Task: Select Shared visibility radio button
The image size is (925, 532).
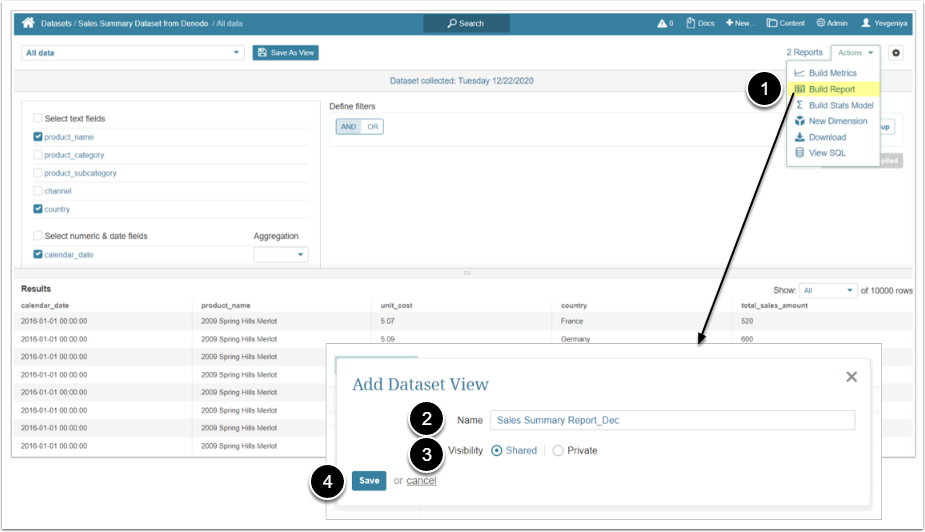Action: pyautogui.click(x=497, y=451)
